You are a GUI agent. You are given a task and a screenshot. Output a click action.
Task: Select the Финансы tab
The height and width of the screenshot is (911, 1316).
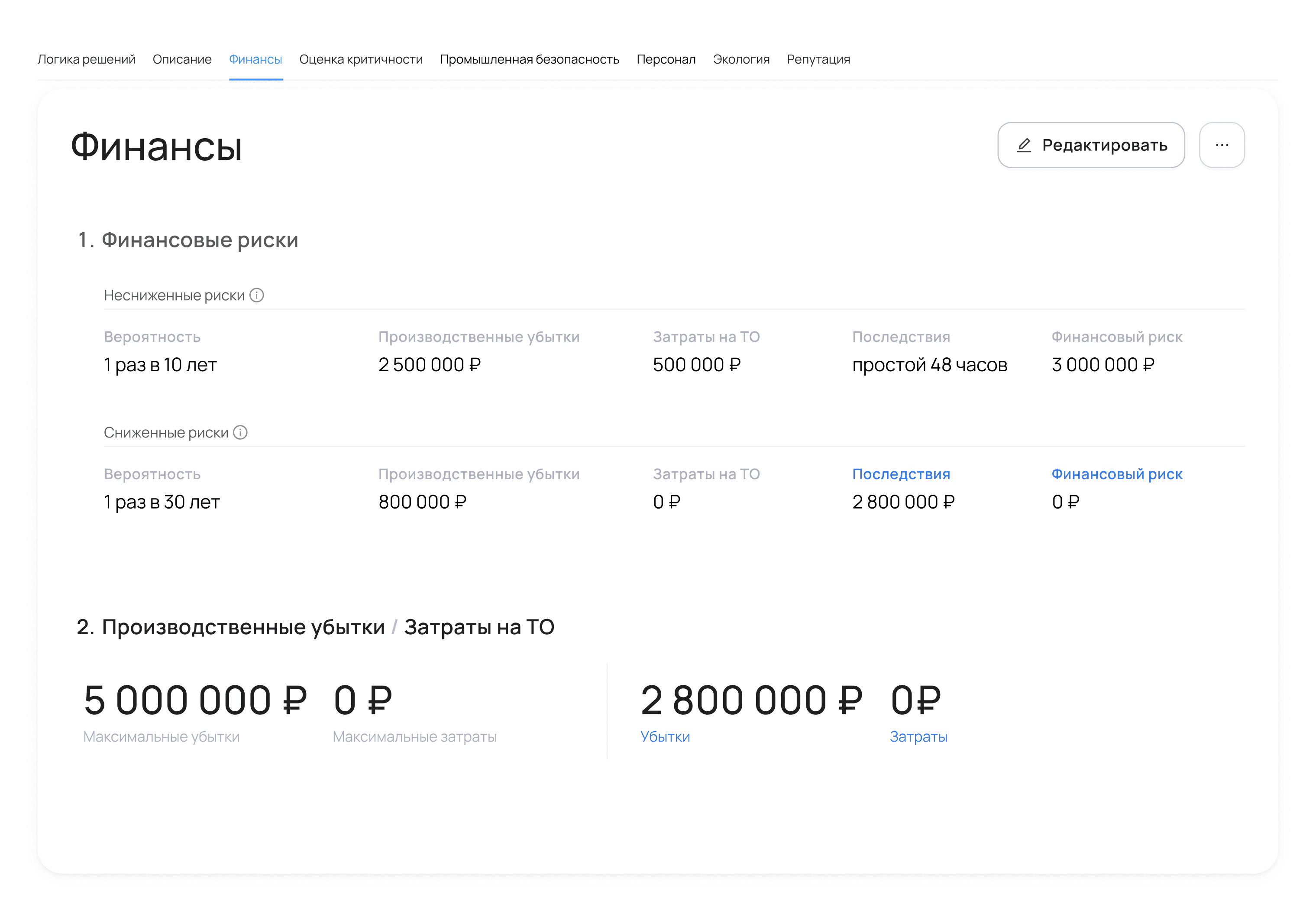coord(255,59)
